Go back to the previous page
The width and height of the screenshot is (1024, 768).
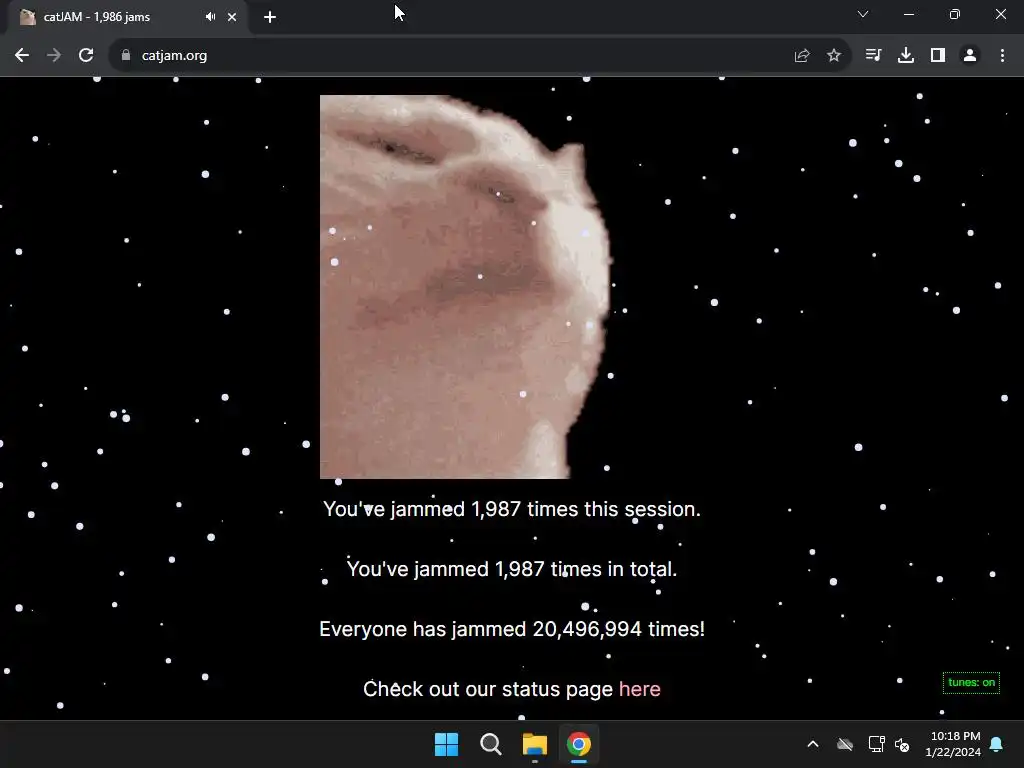[22, 56]
